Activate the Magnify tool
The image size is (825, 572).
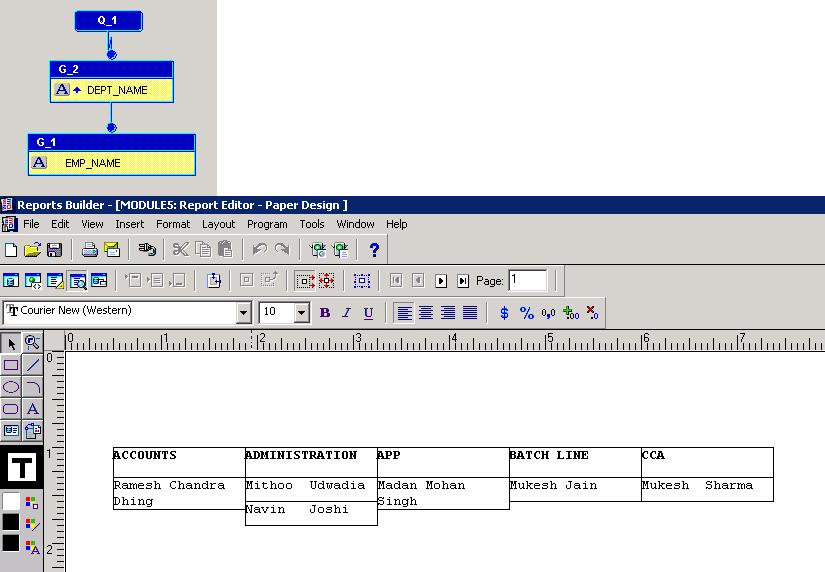click(33, 343)
